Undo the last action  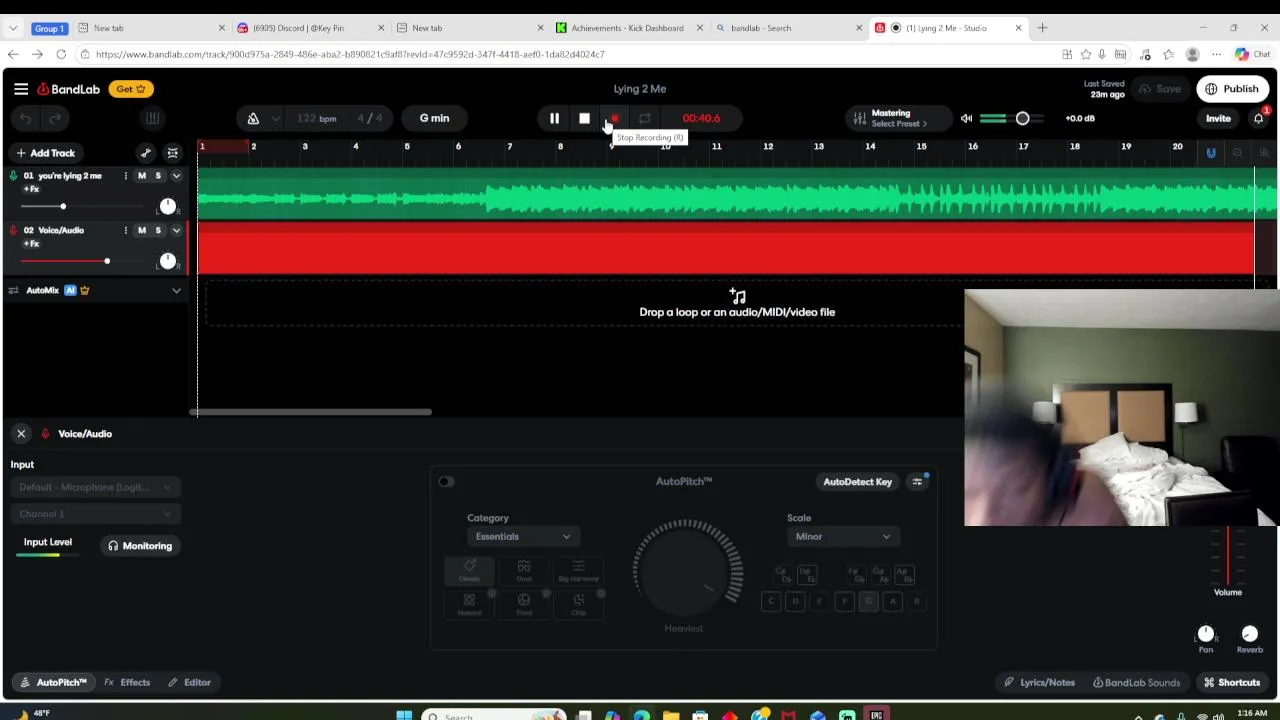click(25, 119)
